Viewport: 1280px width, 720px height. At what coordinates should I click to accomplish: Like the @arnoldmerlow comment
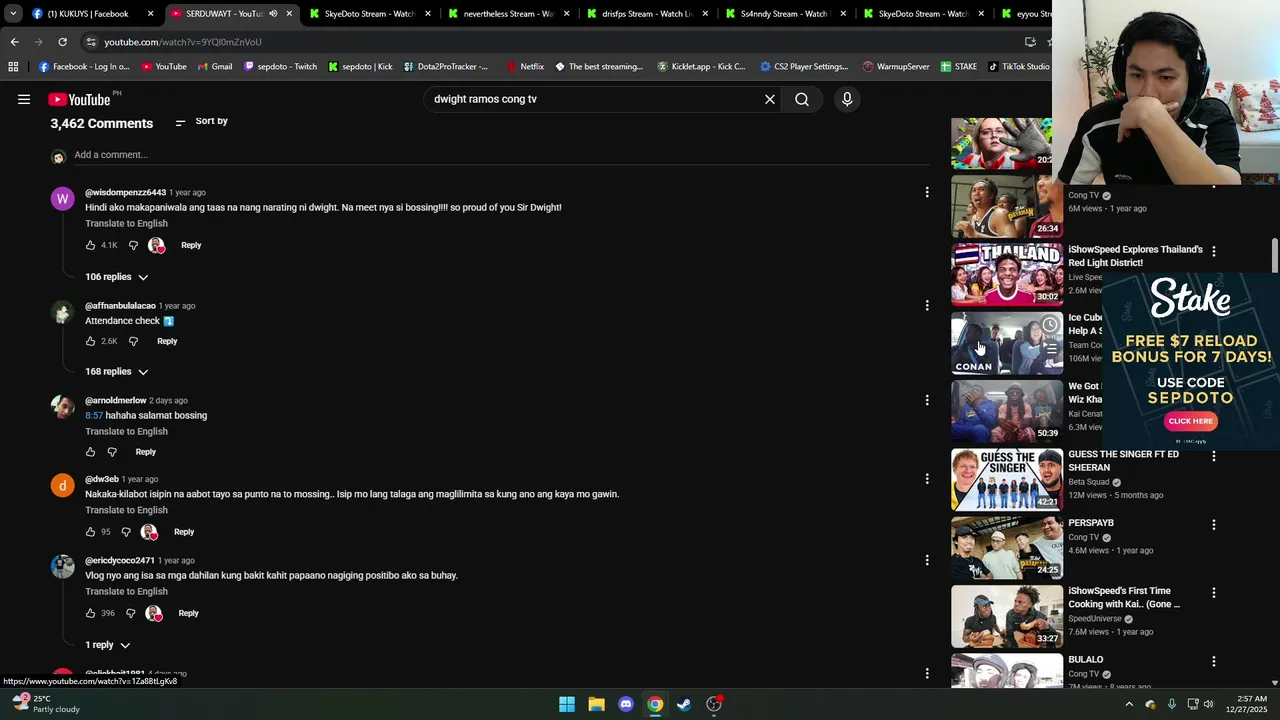[91, 452]
